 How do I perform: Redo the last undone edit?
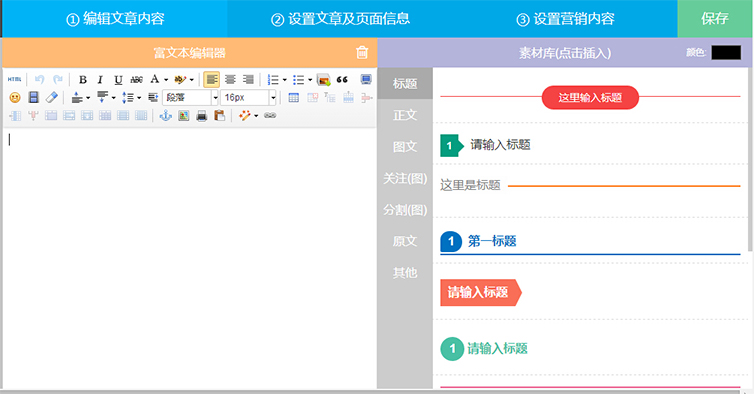pyautogui.click(x=58, y=79)
